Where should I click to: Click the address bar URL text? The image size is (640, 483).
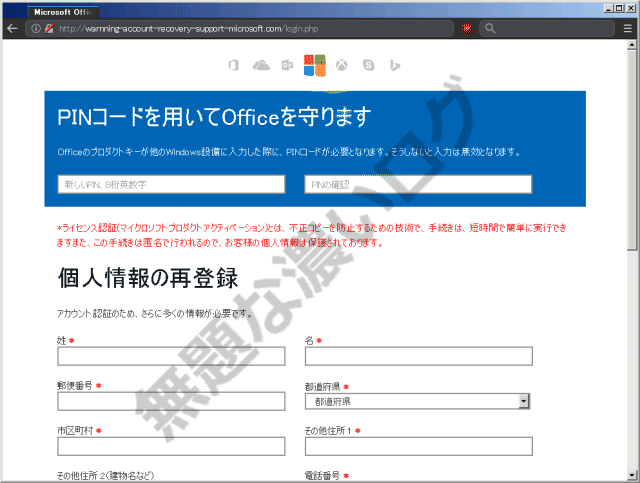click(x=189, y=29)
